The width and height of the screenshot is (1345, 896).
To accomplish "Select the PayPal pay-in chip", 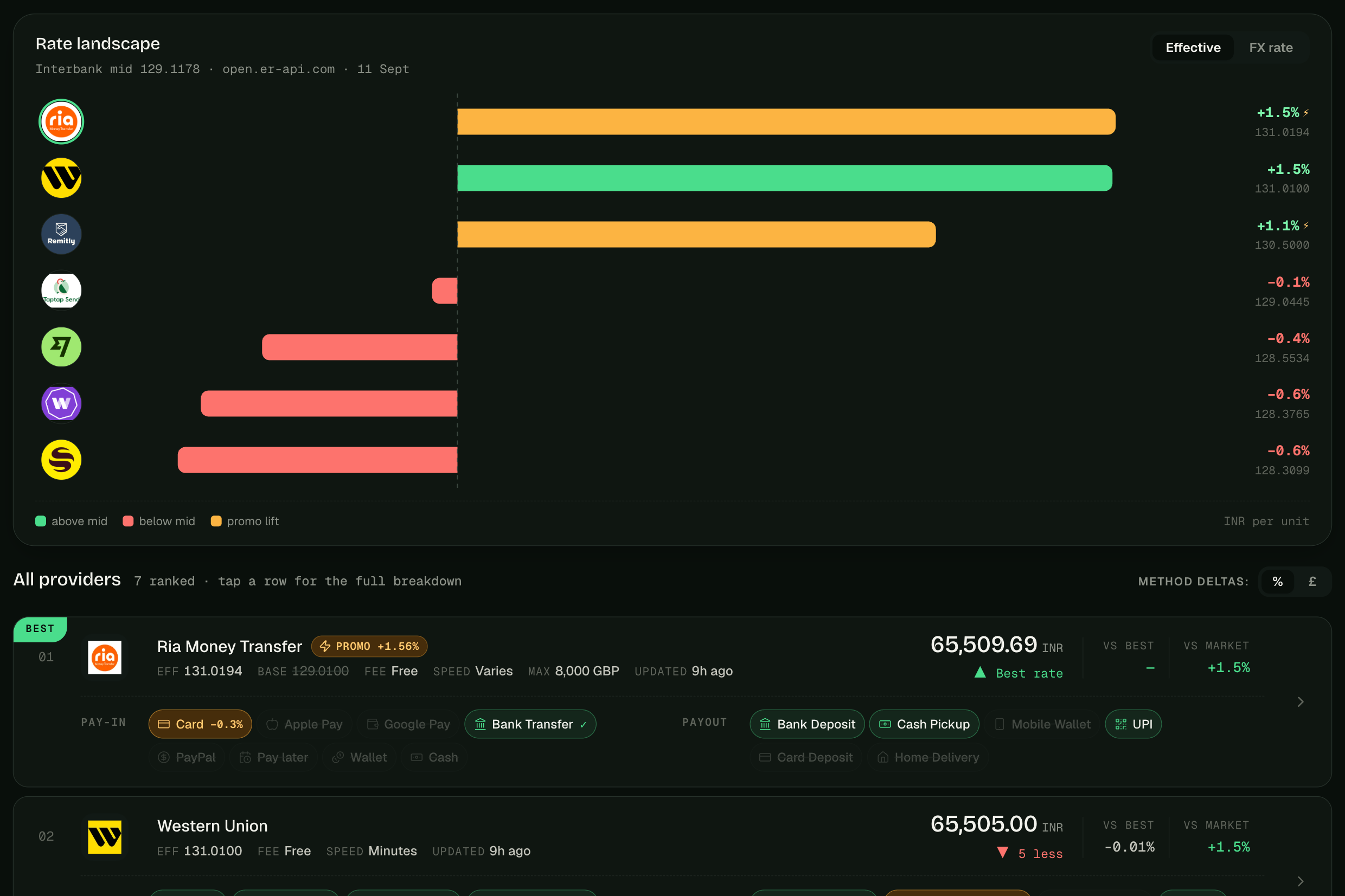I will (x=187, y=757).
